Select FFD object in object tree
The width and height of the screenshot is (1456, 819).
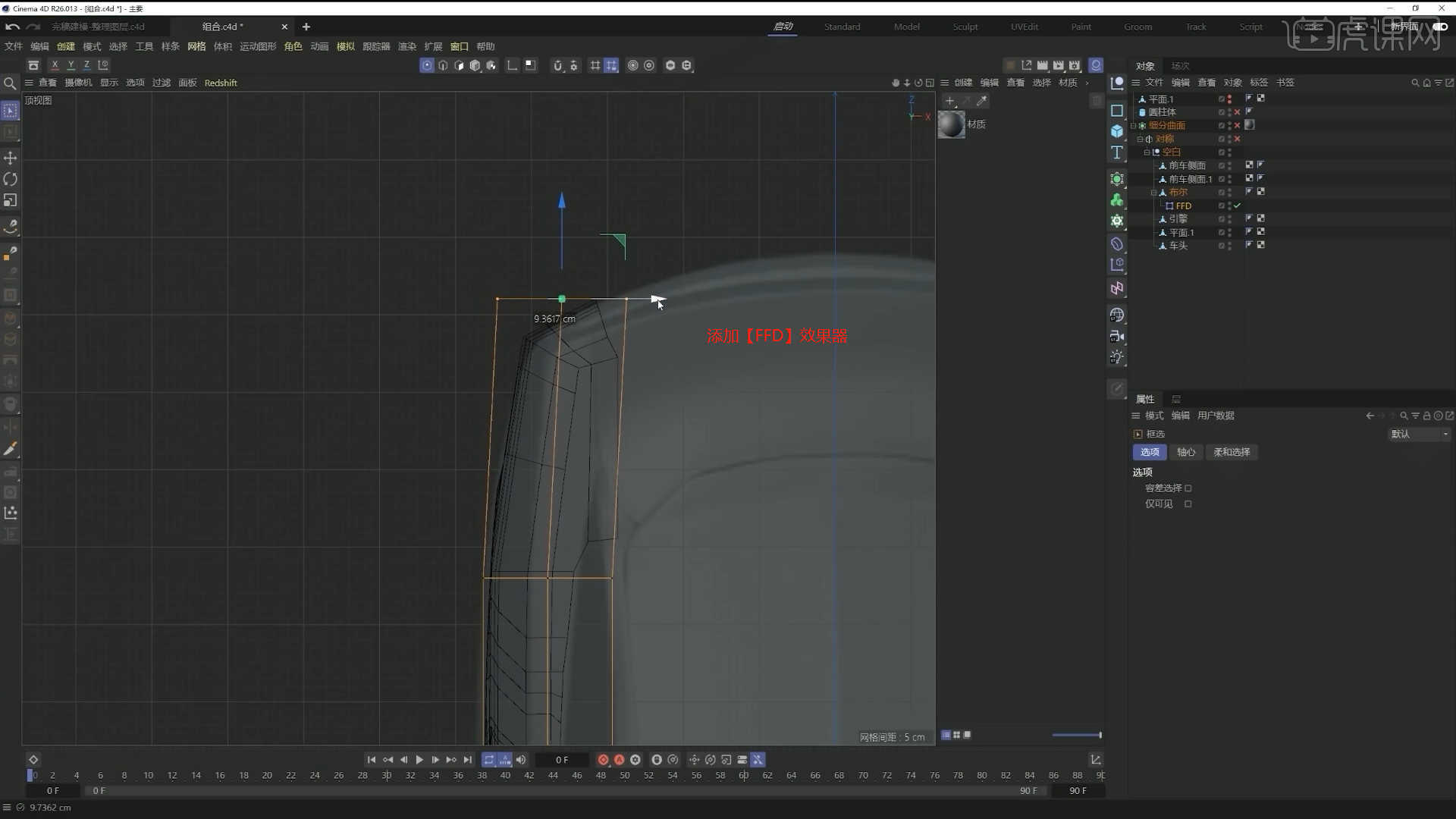coord(1183,206)
